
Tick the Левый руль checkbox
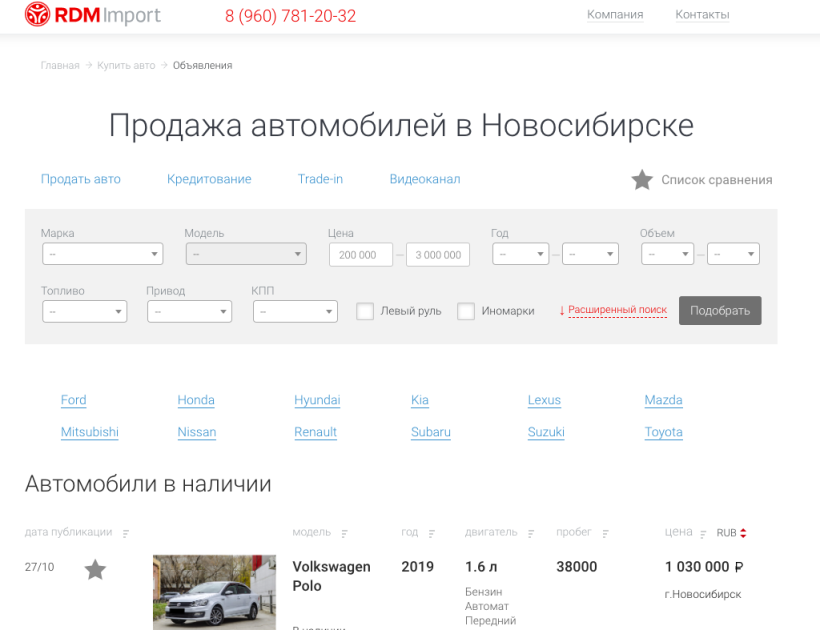365,311
